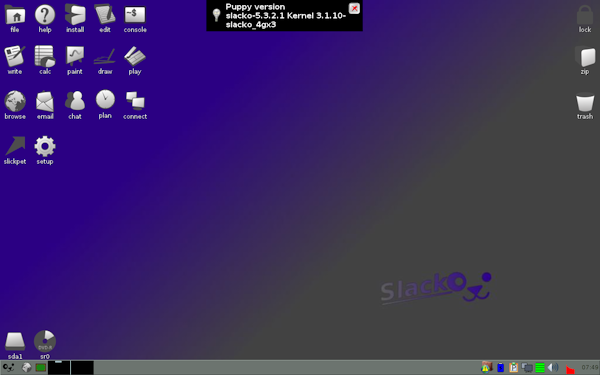Click the show desktop green taskbar button

point(41,368)
